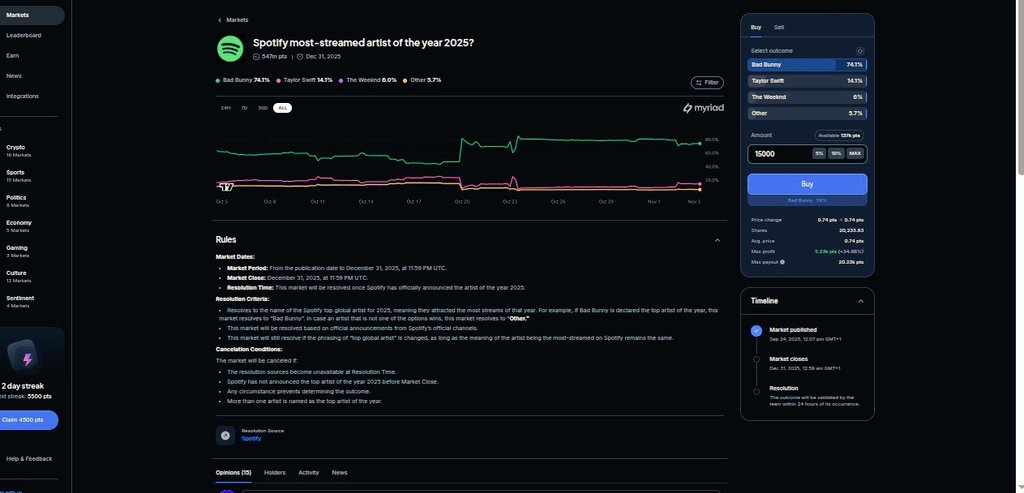Click the Available 137k pts badge

point(839,135)
